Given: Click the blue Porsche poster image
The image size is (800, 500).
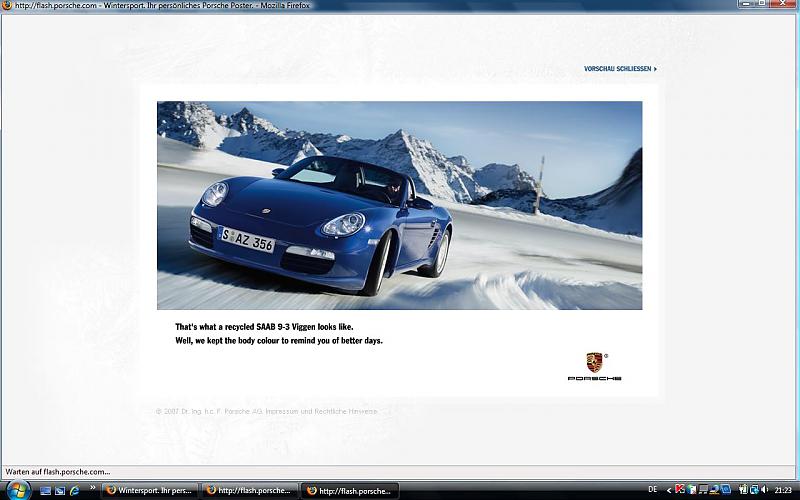Looking at the screenshot, I should coord(399,205).
